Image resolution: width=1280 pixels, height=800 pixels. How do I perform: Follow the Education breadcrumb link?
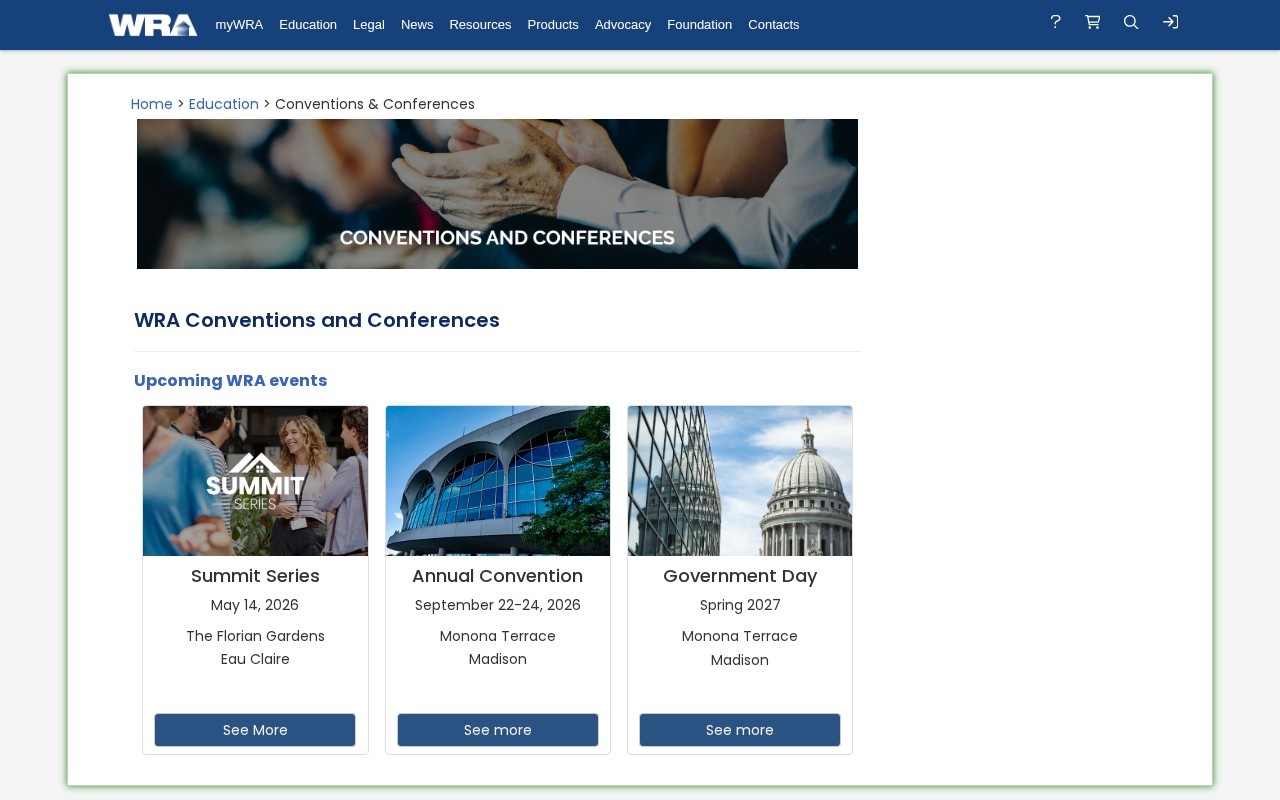(x=223, y=104)
